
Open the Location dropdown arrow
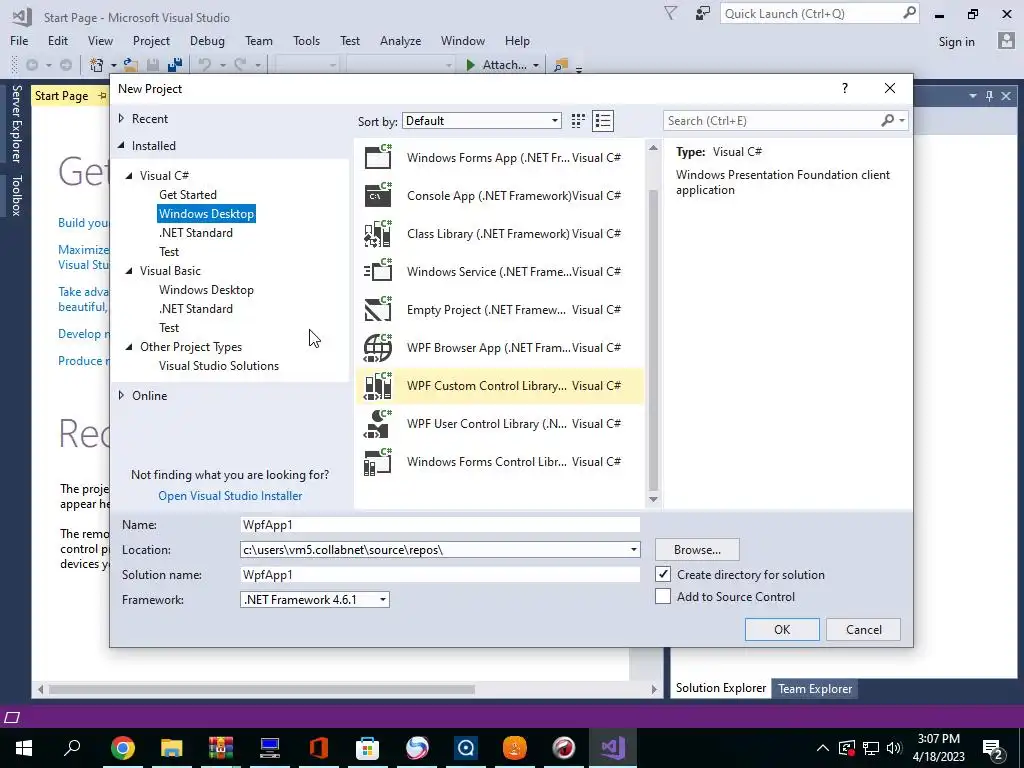click(x=633, y=550)
